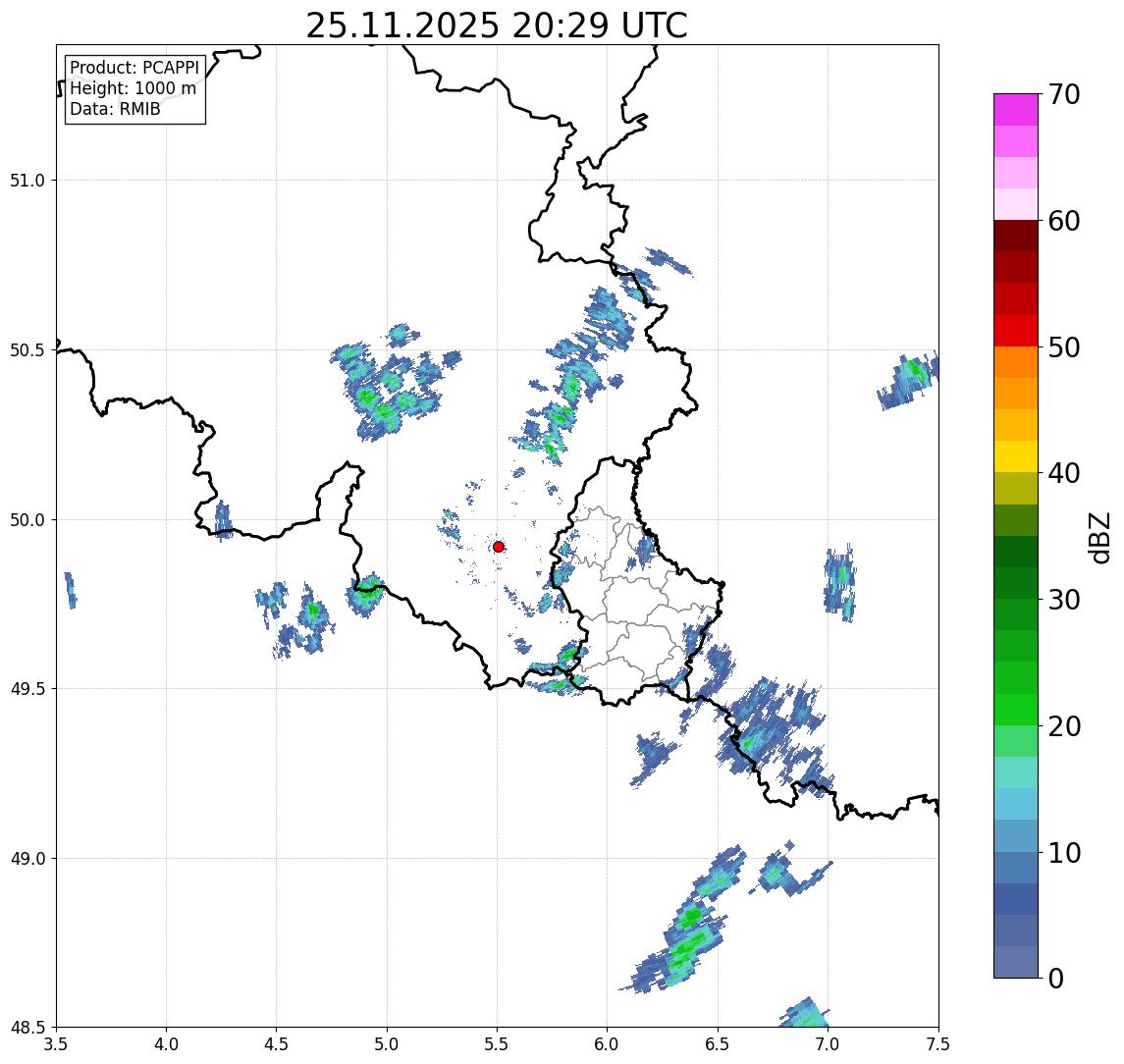Click the colorbar tick label "30"
This screenshot has height=1064, width=1124.
(x=1064, y=600)
